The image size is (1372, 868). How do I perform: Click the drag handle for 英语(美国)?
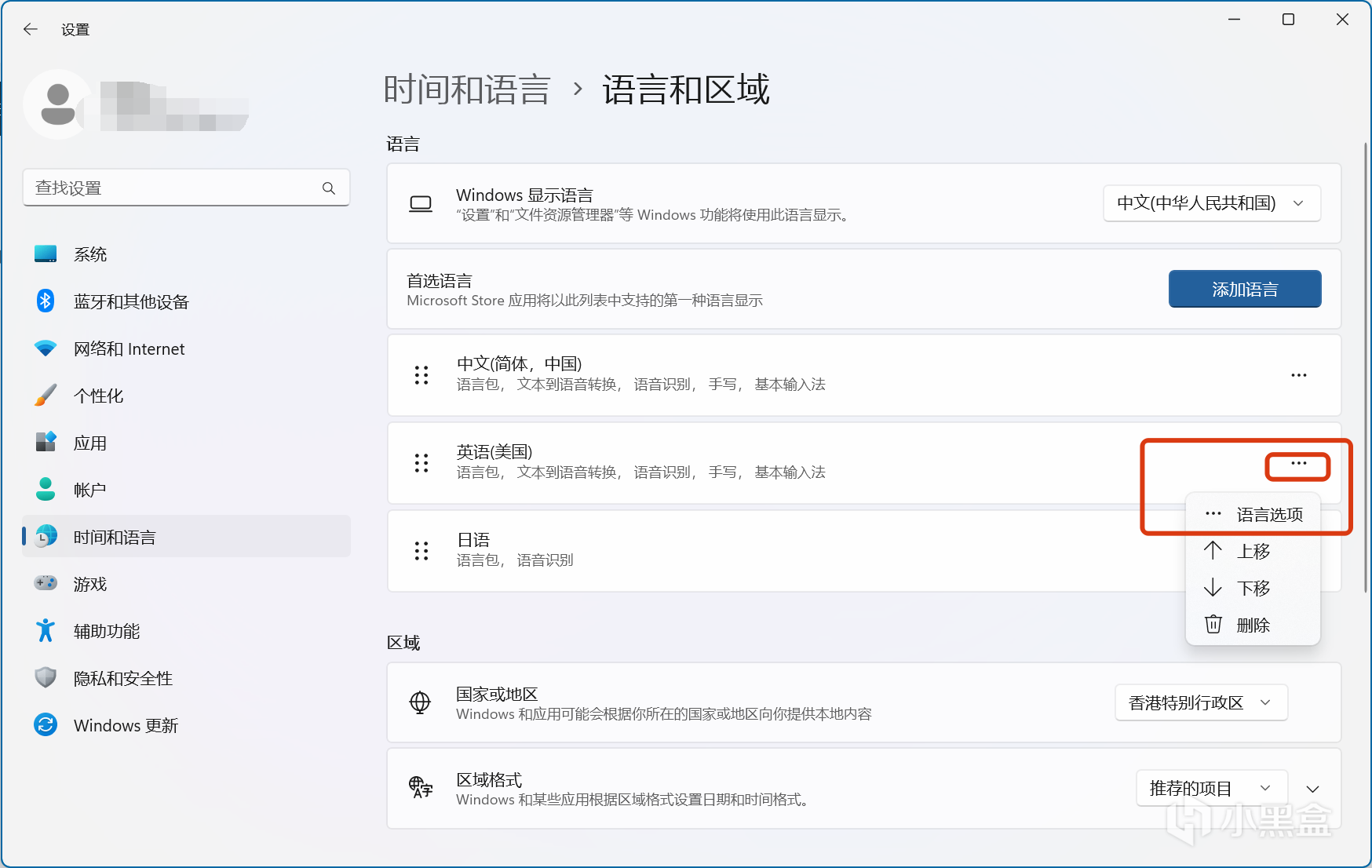421,463
